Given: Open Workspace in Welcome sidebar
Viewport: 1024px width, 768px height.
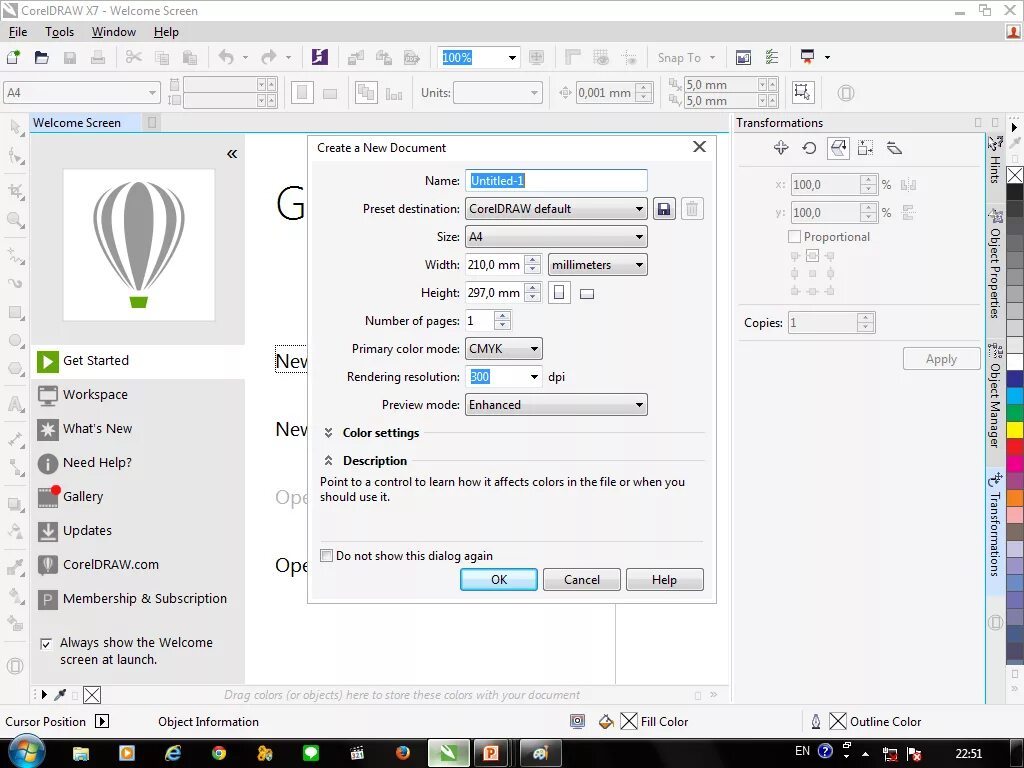Looking at the screenshot, I should coord(138,394).
